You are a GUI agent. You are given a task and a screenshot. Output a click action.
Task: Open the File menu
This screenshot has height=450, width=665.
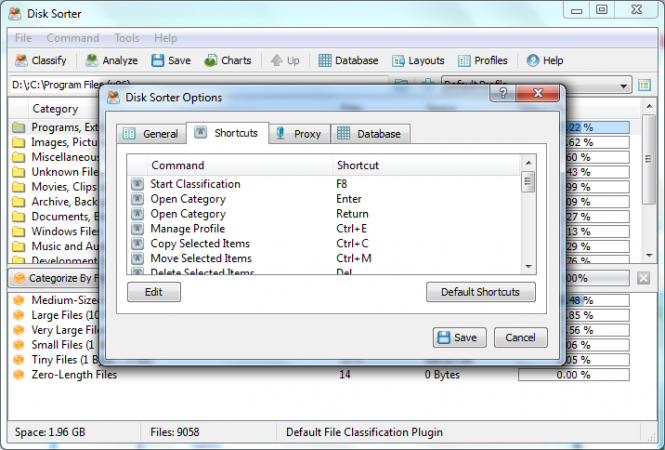coord(23,38)
